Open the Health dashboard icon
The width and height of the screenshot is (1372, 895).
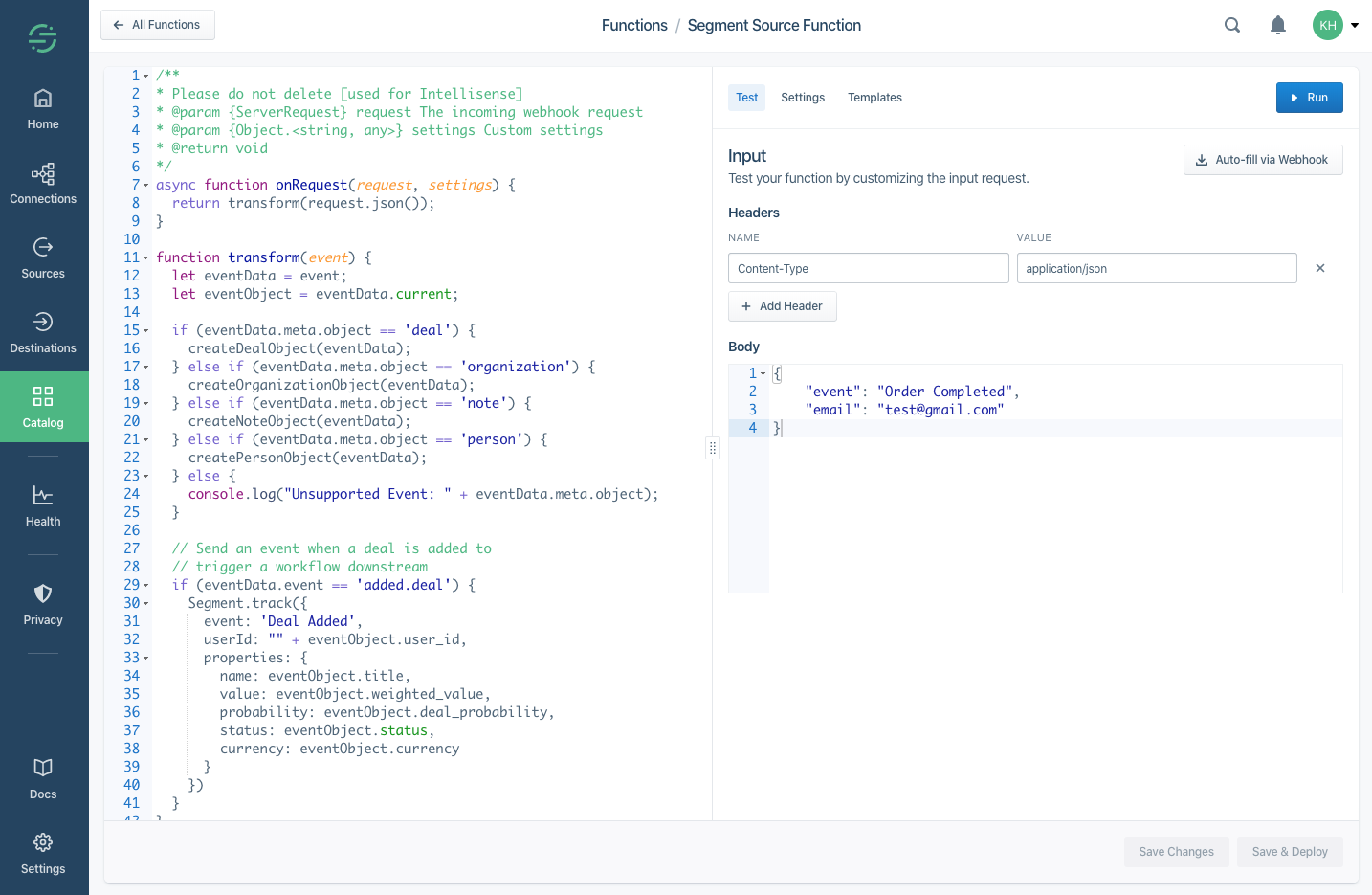[42, 506]
